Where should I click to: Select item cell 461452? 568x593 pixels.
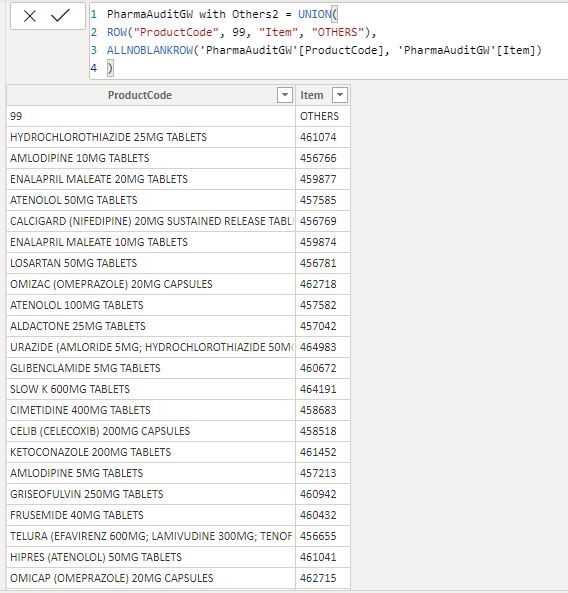[323, 452]
